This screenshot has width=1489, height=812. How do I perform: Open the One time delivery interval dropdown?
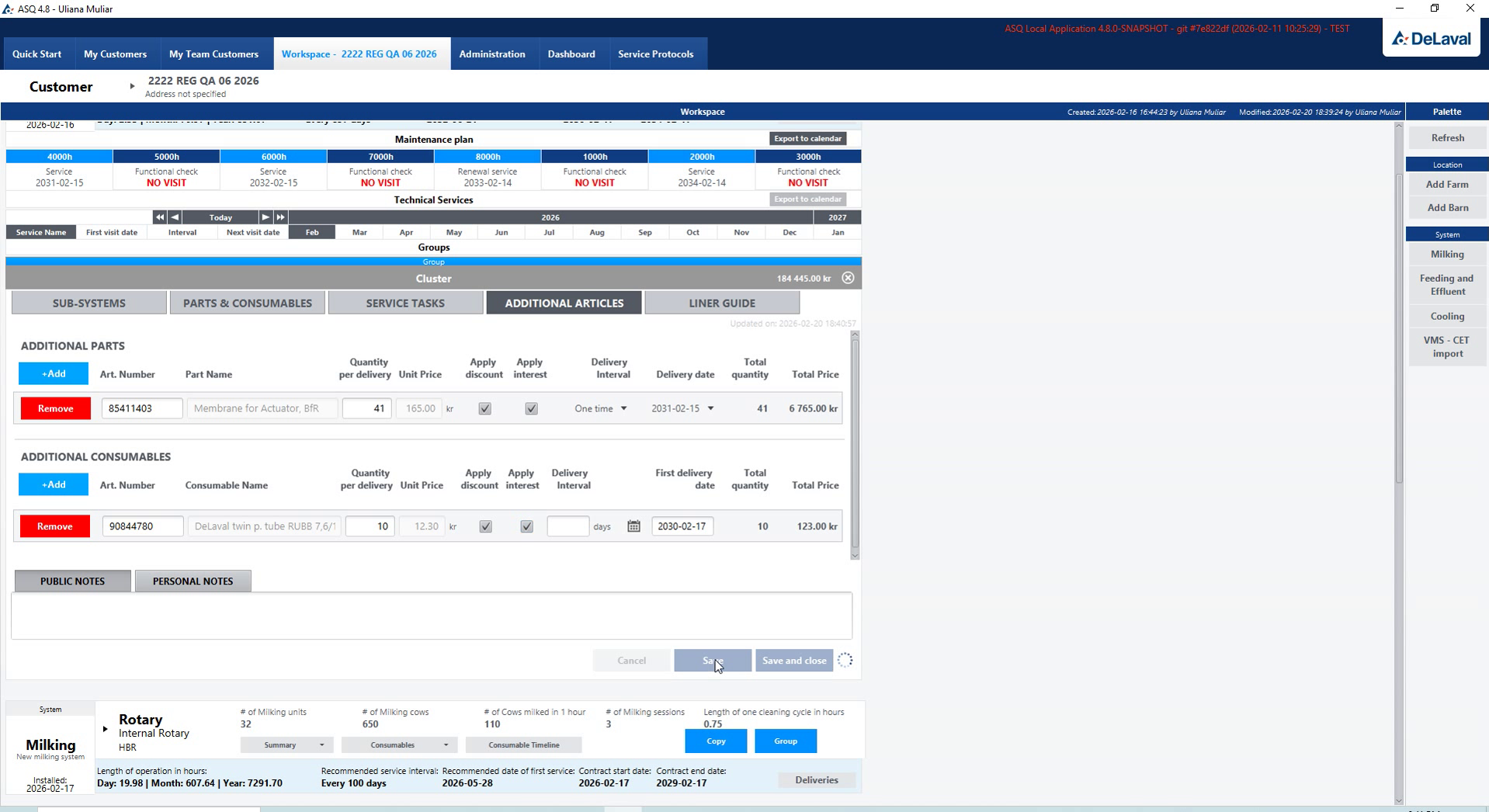coord(600,408)
